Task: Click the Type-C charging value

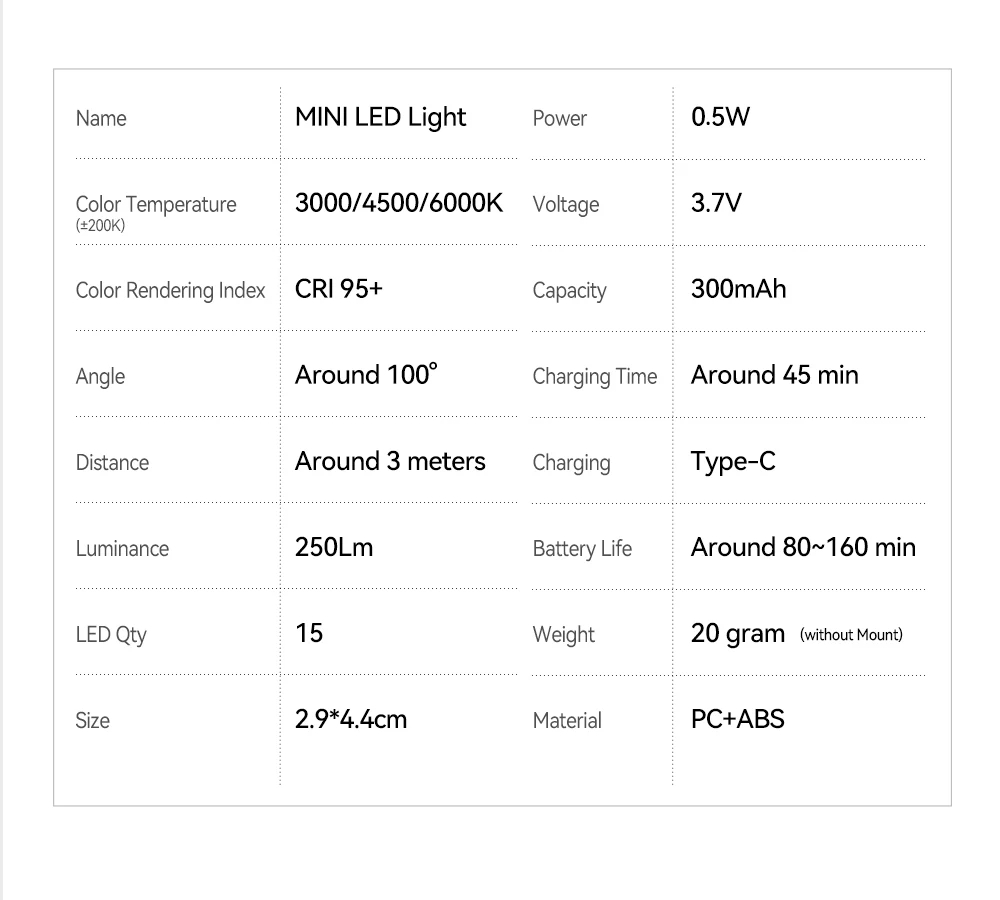Action: [x=733, y=462]
